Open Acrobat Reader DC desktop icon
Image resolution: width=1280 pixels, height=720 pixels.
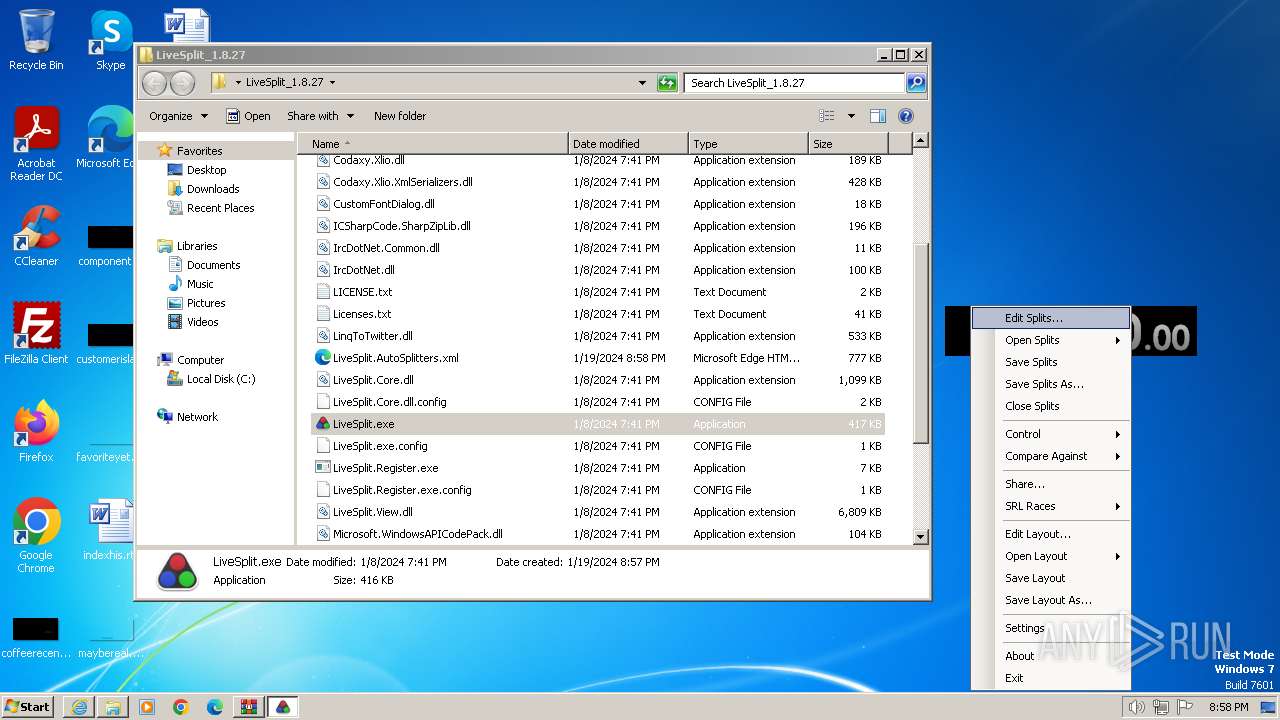click(x=36, y=144)
